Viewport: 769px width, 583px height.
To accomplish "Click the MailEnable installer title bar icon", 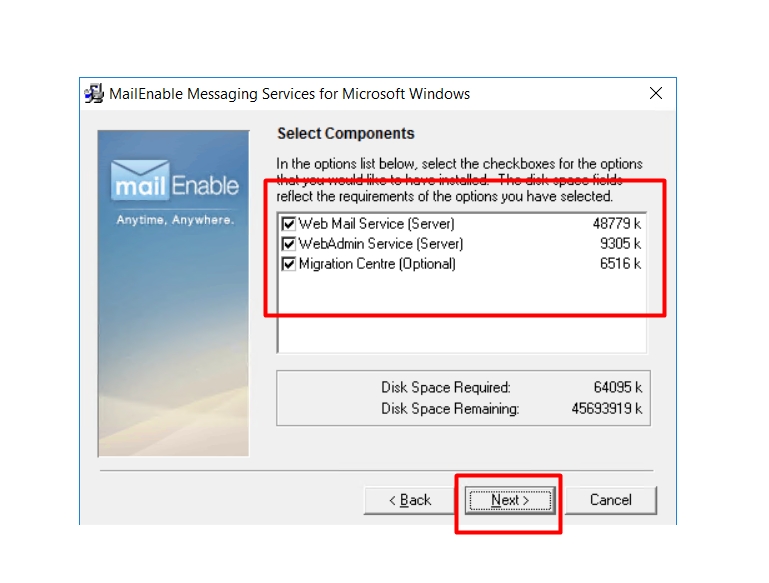I will [94, 94].
